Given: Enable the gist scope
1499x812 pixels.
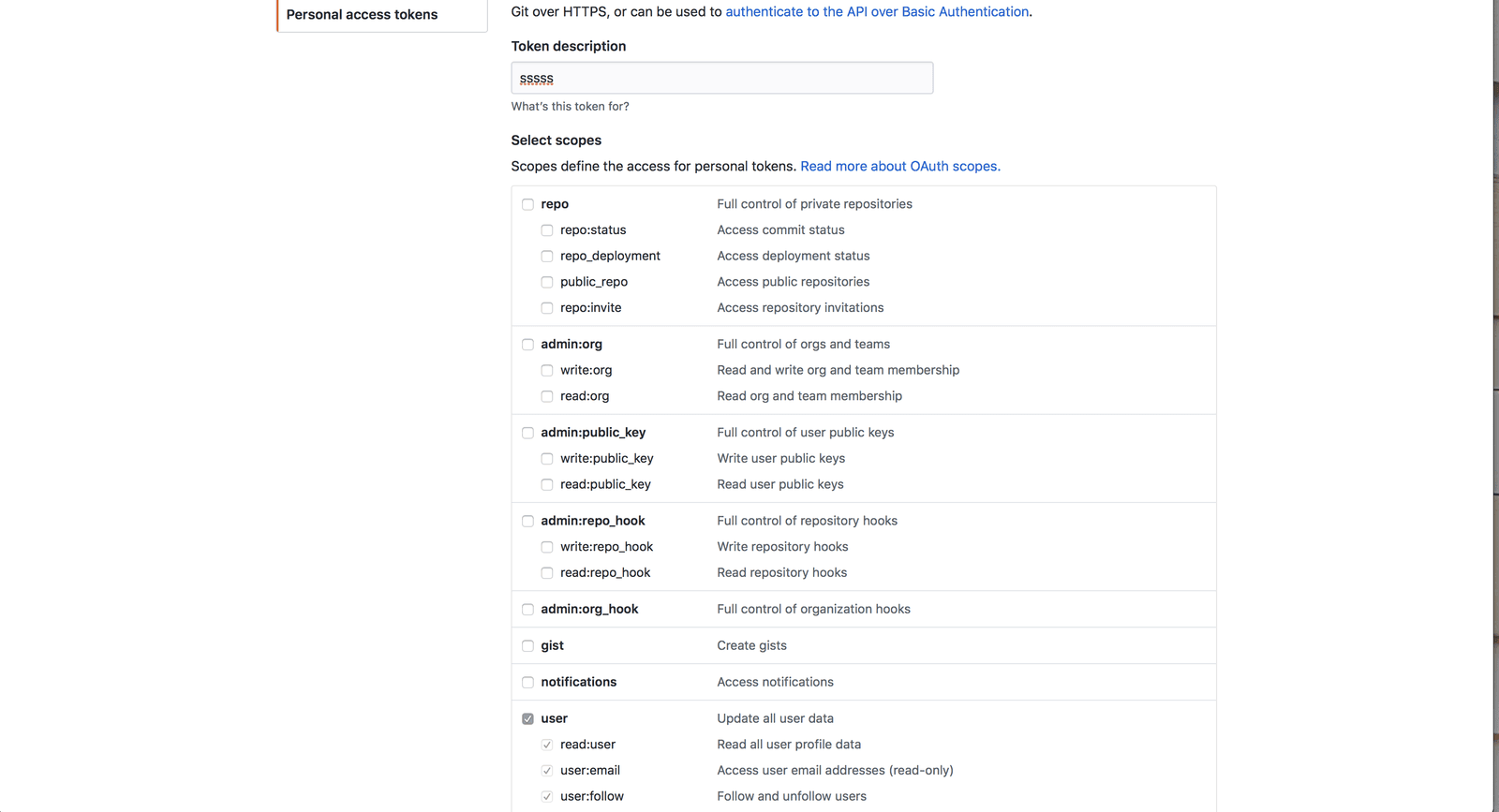Looking at the screenshot, I should (527, 646).
